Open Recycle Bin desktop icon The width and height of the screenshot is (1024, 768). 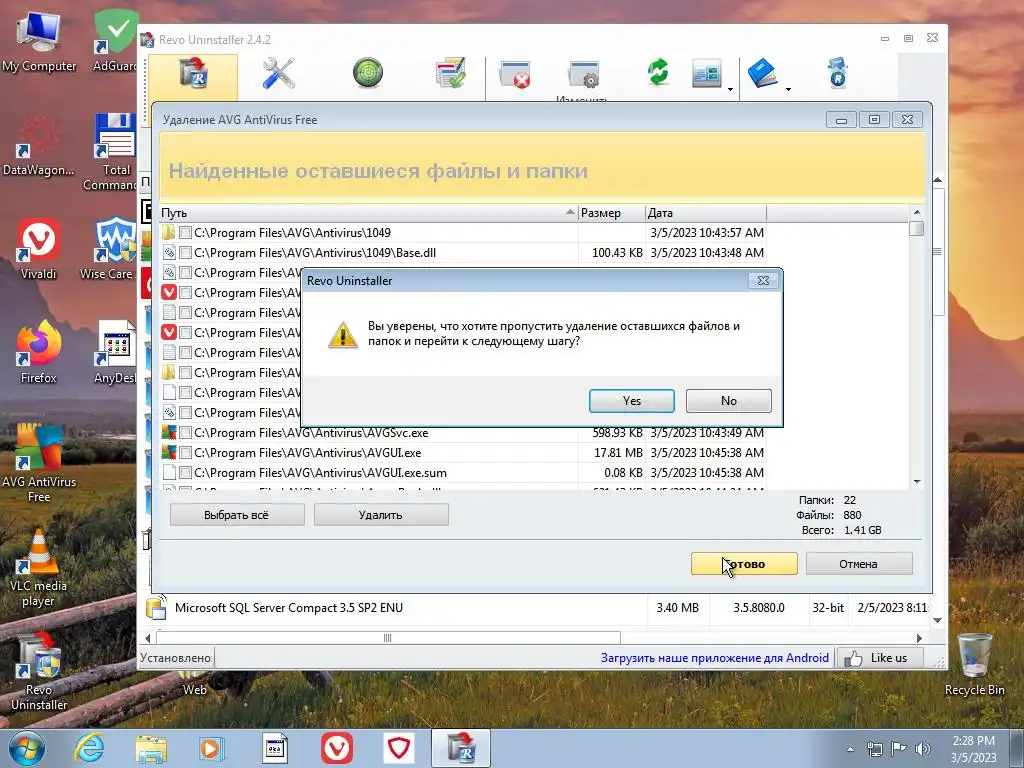[974, 665]
